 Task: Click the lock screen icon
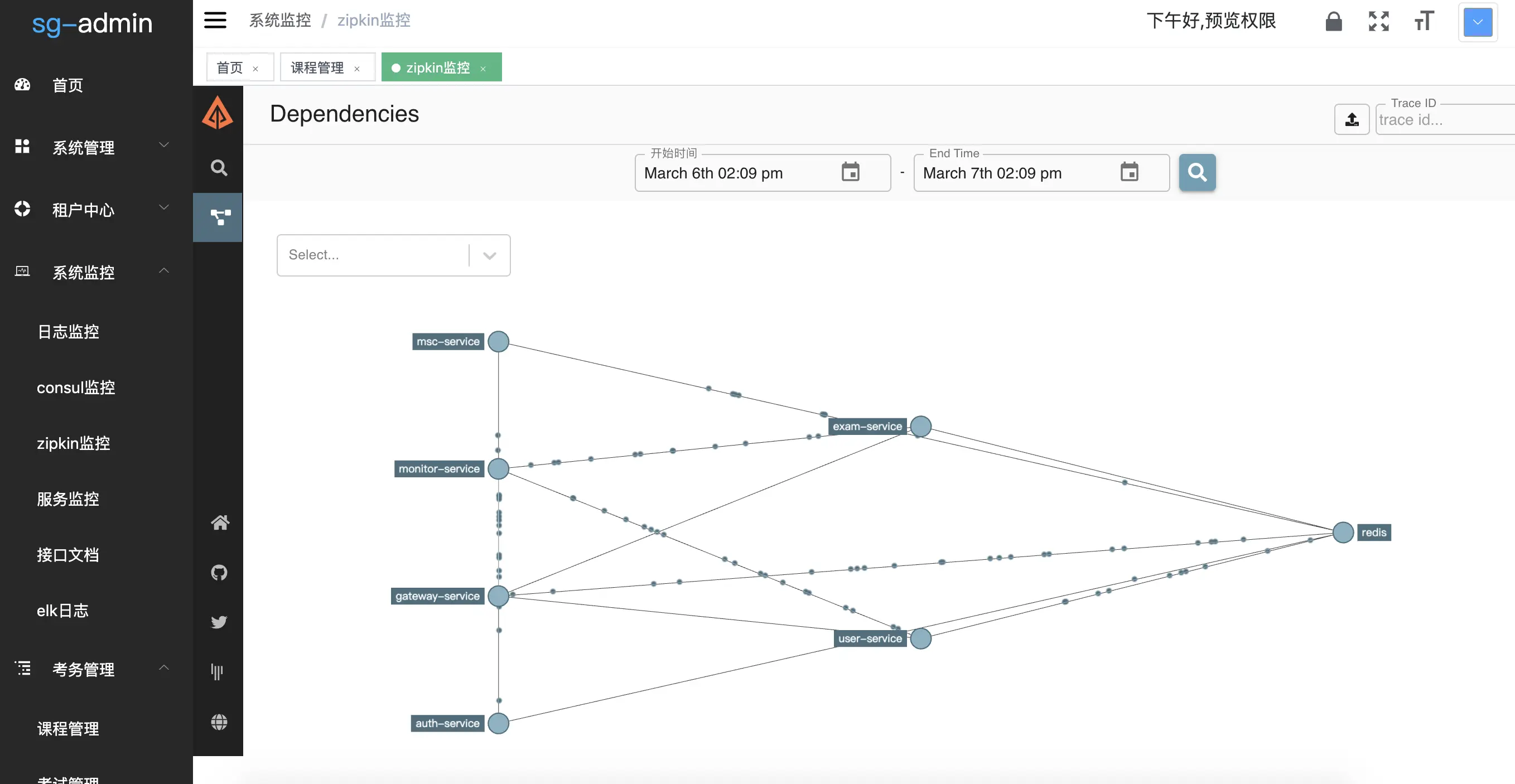click(x=1333, y=22)
